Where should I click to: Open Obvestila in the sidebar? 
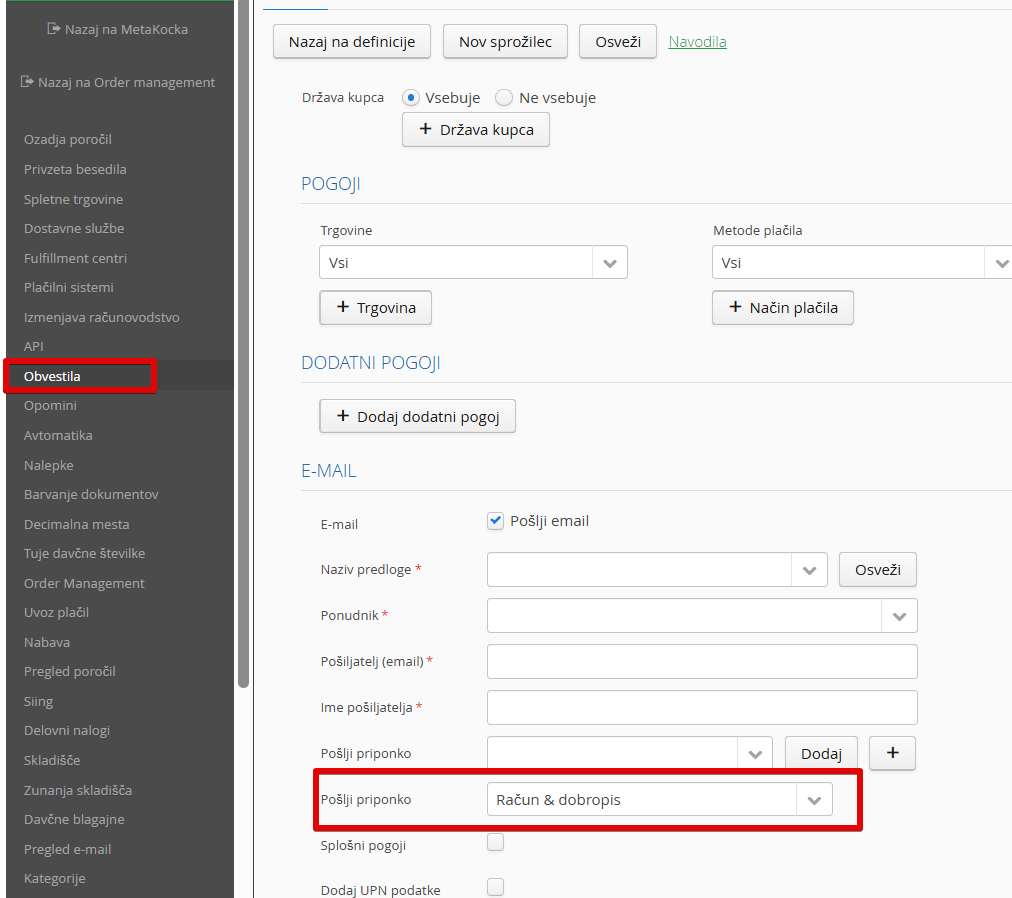point(52,376)
